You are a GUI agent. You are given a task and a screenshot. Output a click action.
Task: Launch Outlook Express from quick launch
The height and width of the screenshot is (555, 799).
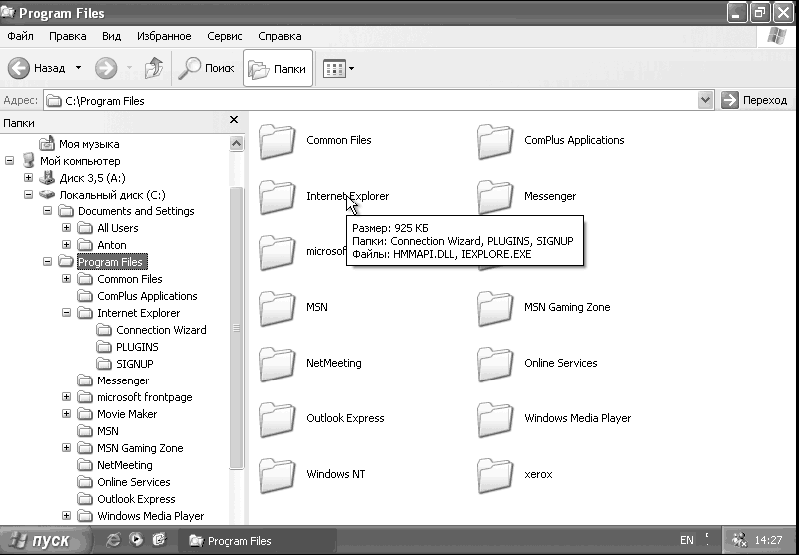159,540
